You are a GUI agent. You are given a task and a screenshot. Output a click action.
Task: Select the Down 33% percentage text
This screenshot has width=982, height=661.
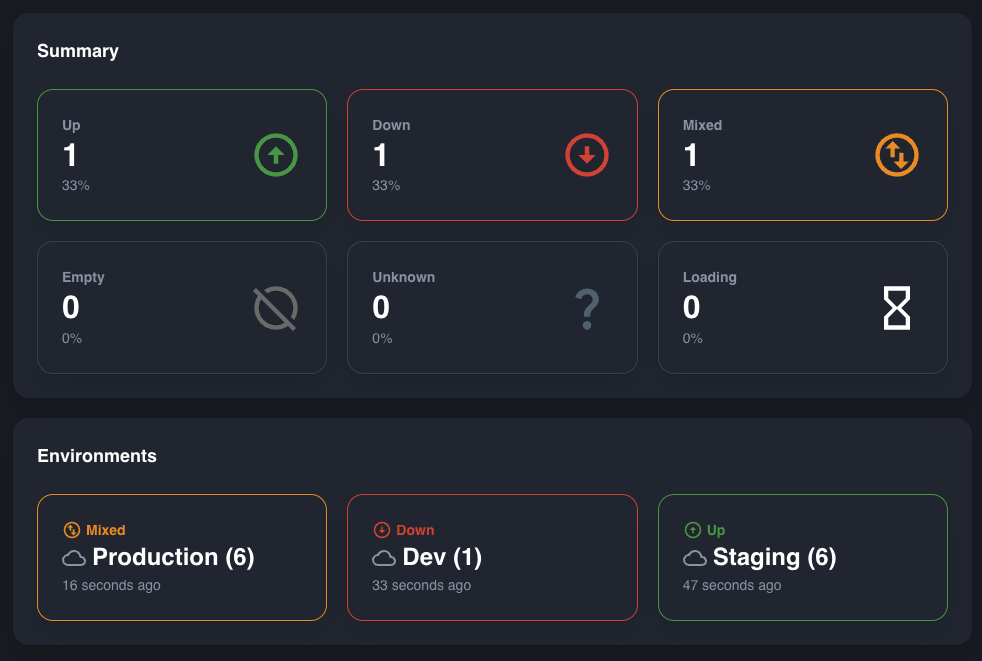click(x=386, y=185)
